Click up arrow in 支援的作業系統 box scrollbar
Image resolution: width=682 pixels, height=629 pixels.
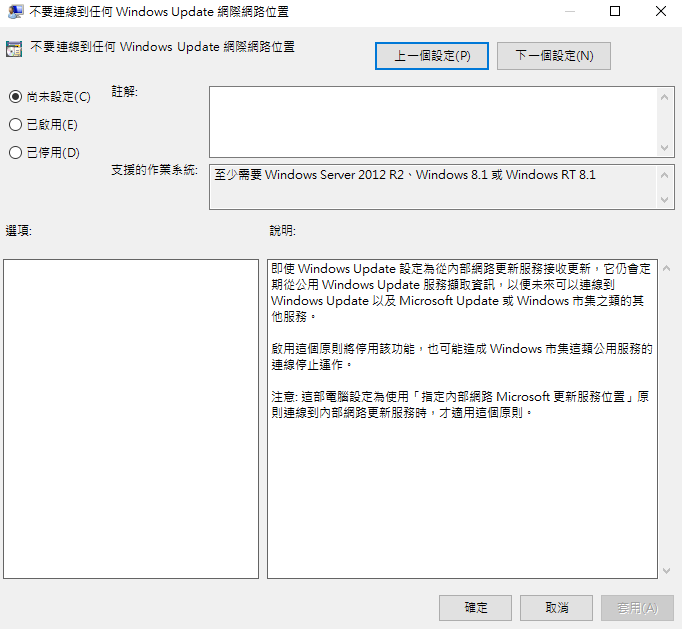664,175
